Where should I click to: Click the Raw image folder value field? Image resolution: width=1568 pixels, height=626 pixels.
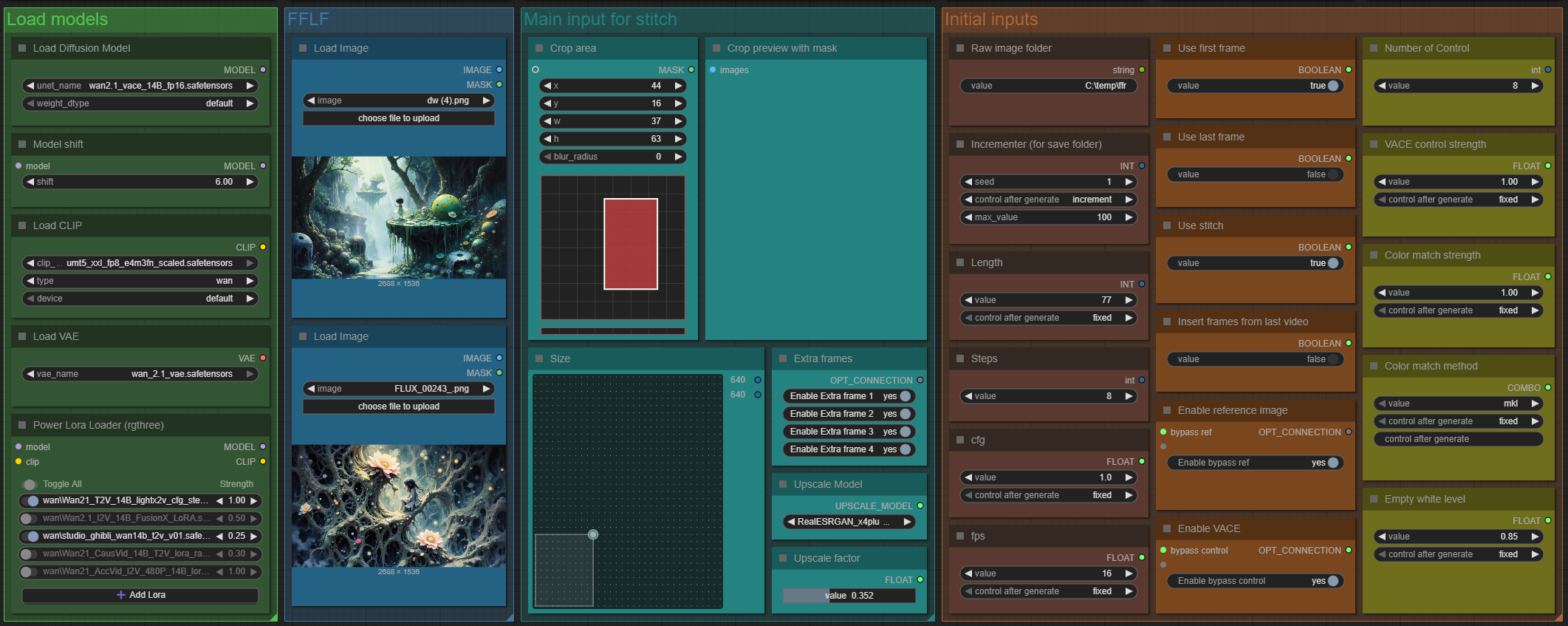(1049, 86)
